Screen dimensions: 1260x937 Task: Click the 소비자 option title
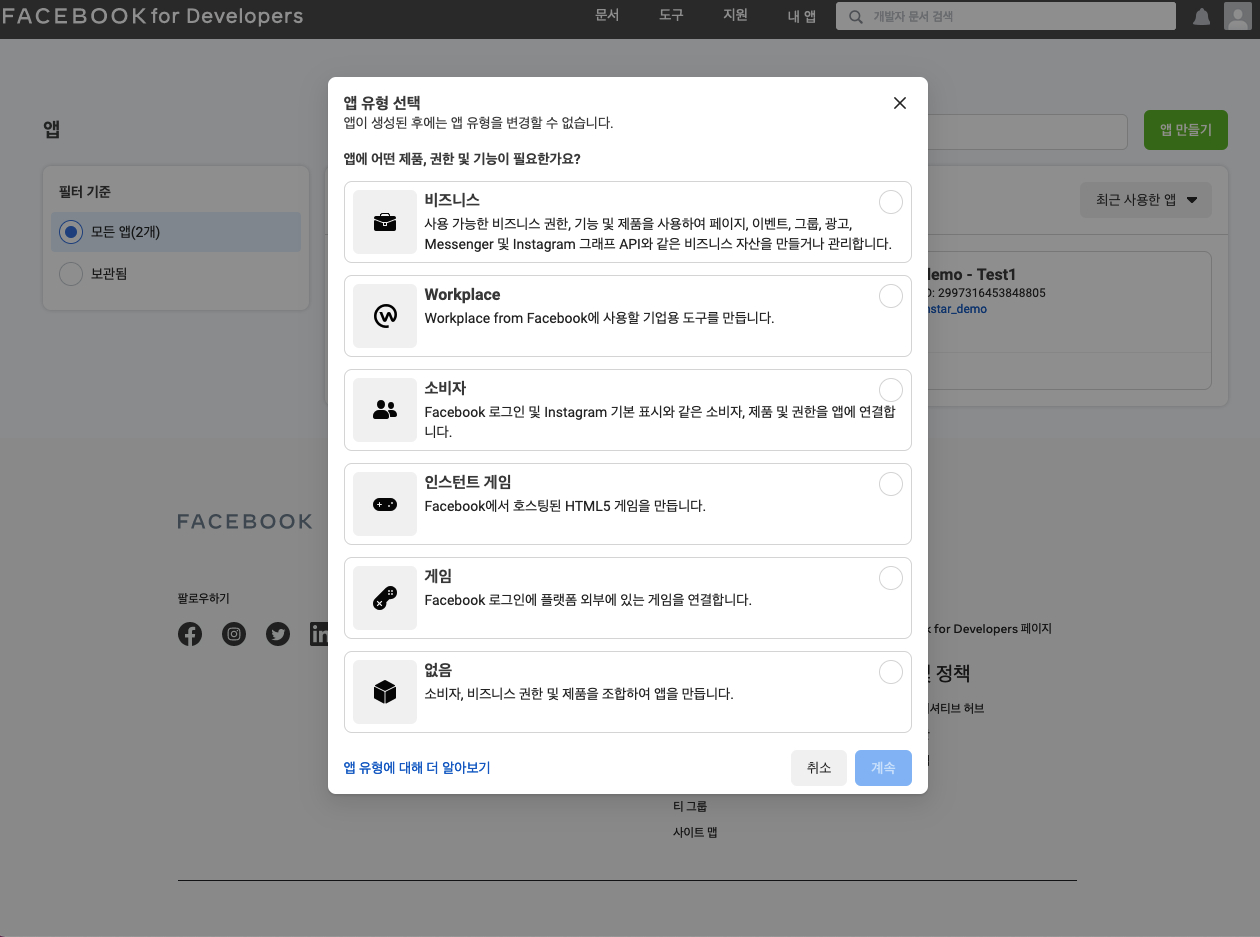click(445, 389)
